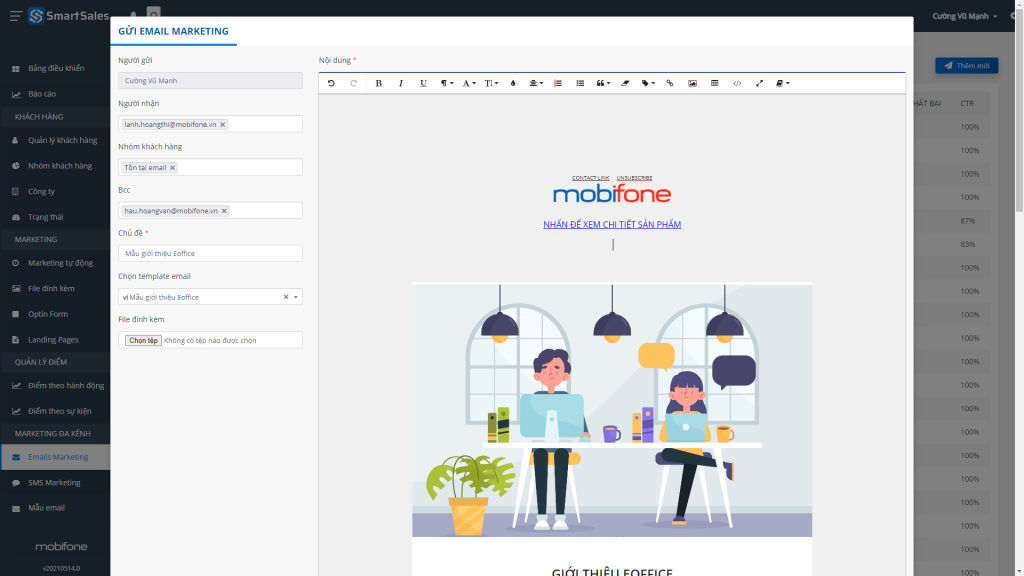Open 'Công ty' in sidebar
The width and height of the screenshot is (1024, 576).
tap(41, 191)
